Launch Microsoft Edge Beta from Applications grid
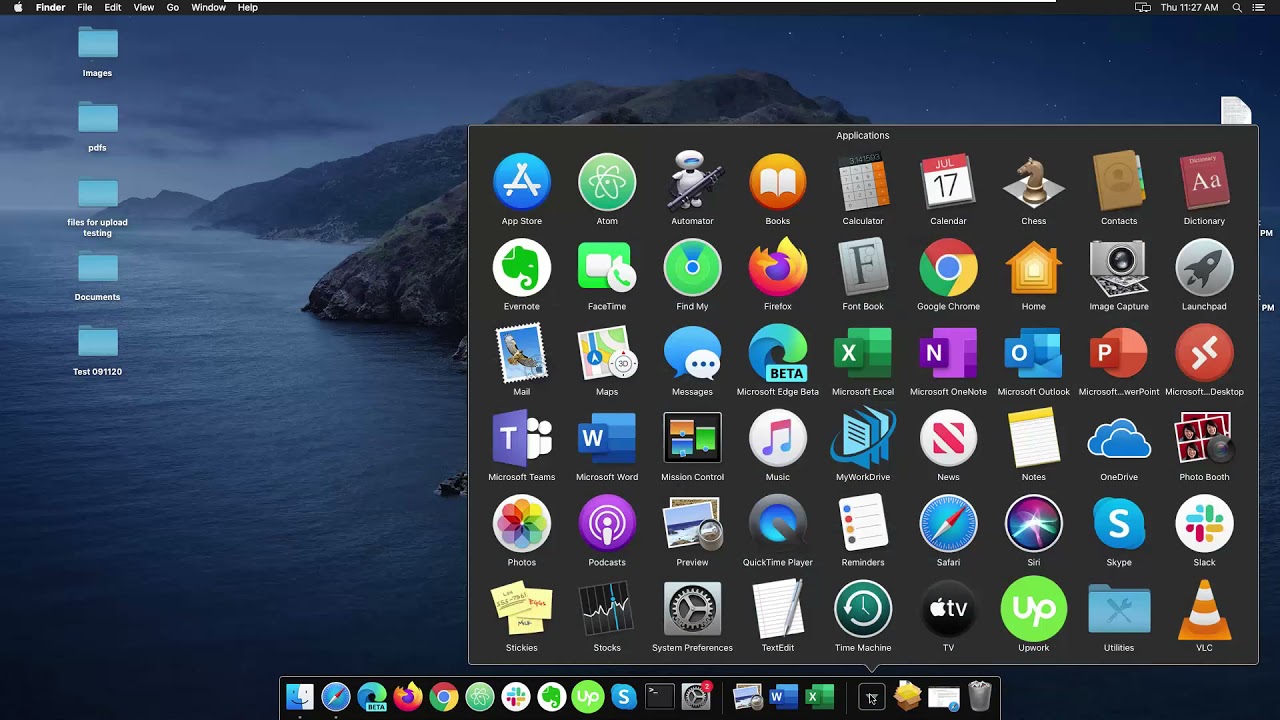 [x=778, y=353]
